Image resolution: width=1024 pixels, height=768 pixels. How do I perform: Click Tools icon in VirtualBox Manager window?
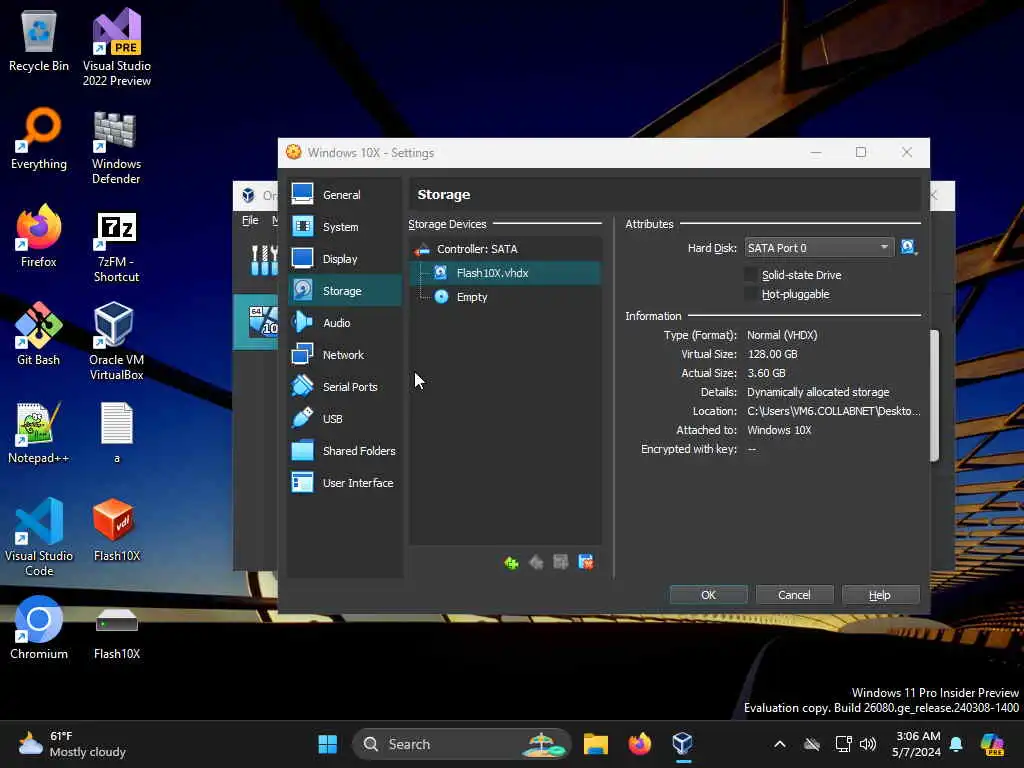[263, 260]
